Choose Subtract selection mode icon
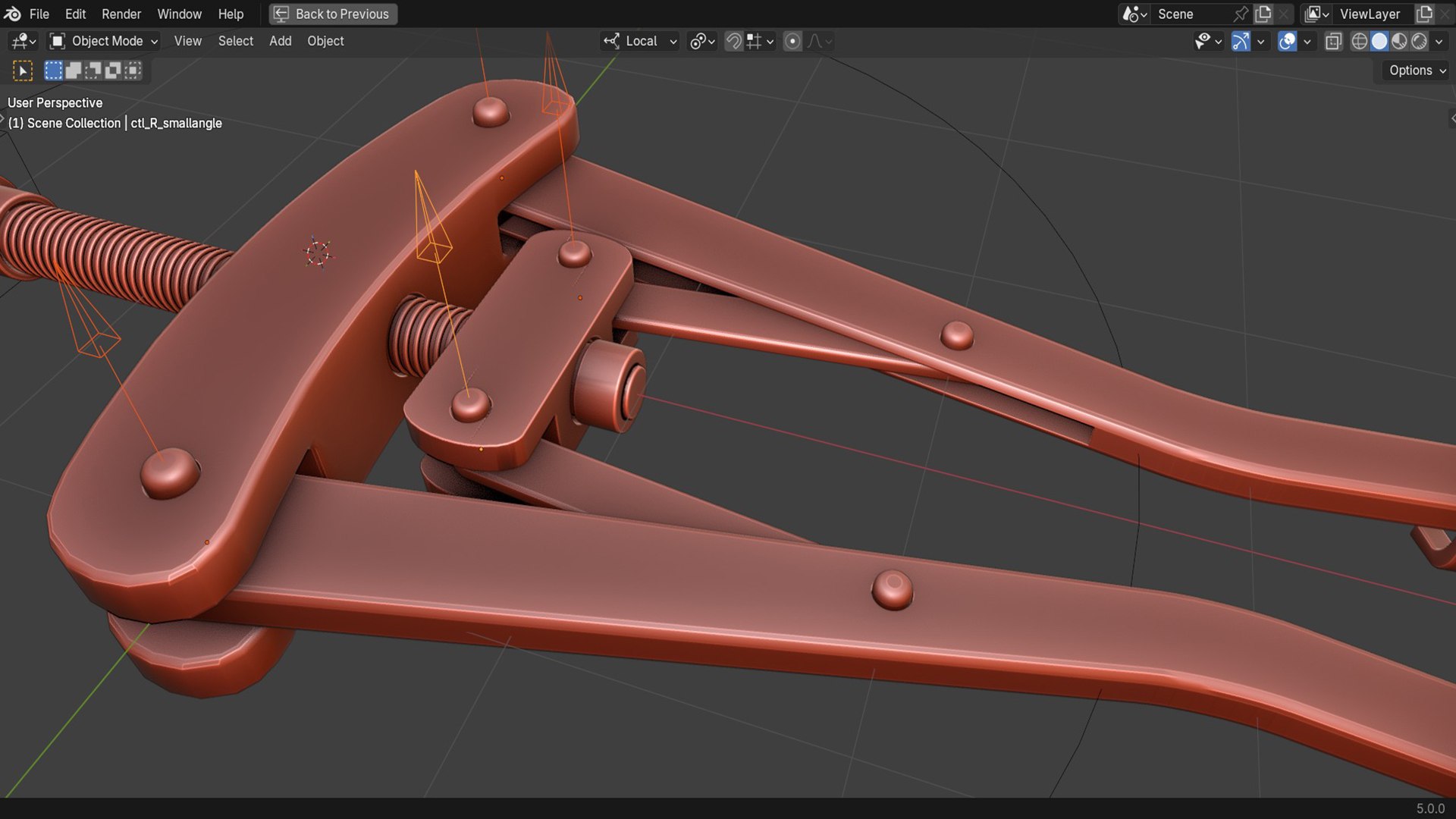The height and width of the screenshot is (819, 1456). pyautogui.click(x=93, y=71)
